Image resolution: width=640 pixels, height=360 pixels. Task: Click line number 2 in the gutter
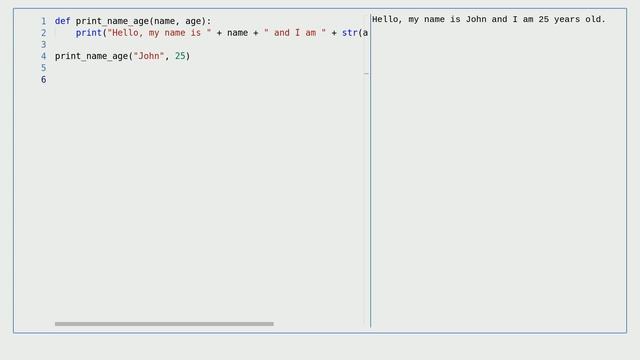pos(44,33)
